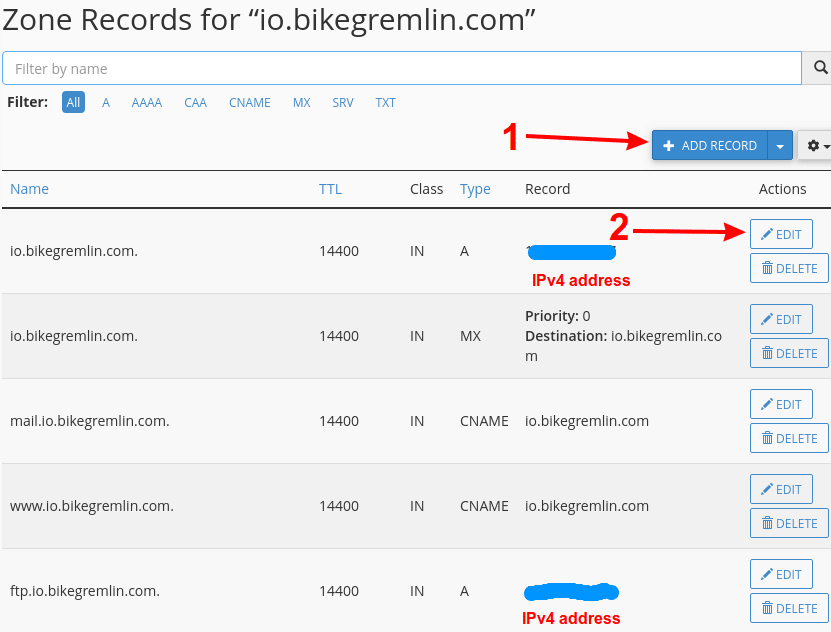Screen dimensions: 831x632
Task: Filter records by AAAA type
Action: click(x=147, y=102)
